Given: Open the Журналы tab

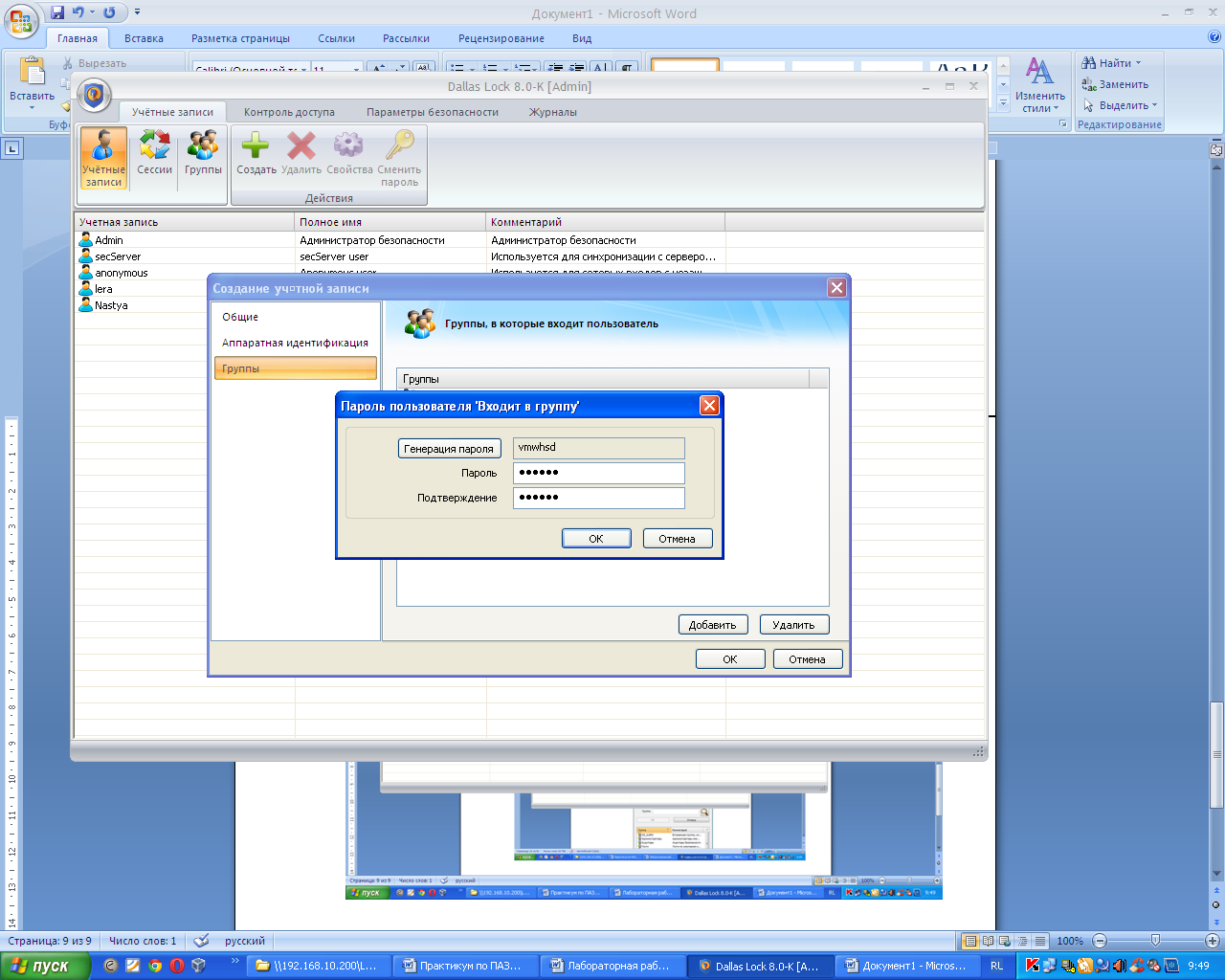Looking at the screenshot, I should (x=552, y=112).
